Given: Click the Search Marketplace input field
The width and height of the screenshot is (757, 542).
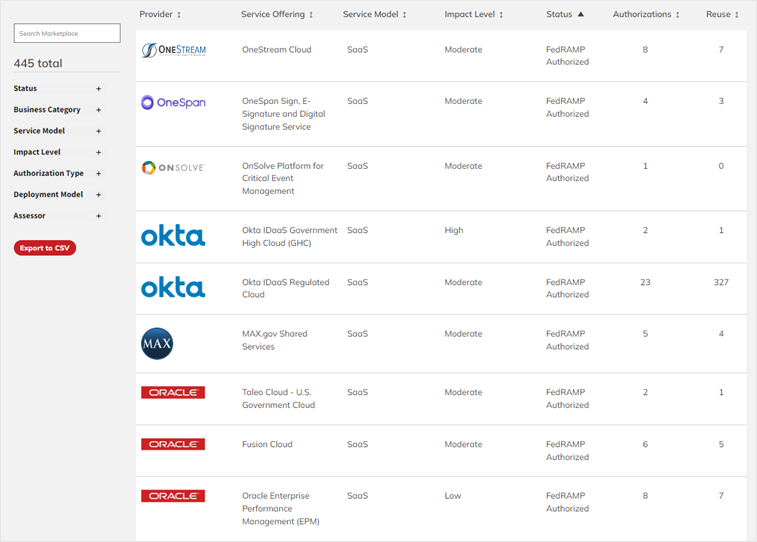Looking at the screenshot, I should tap(67, 34).
